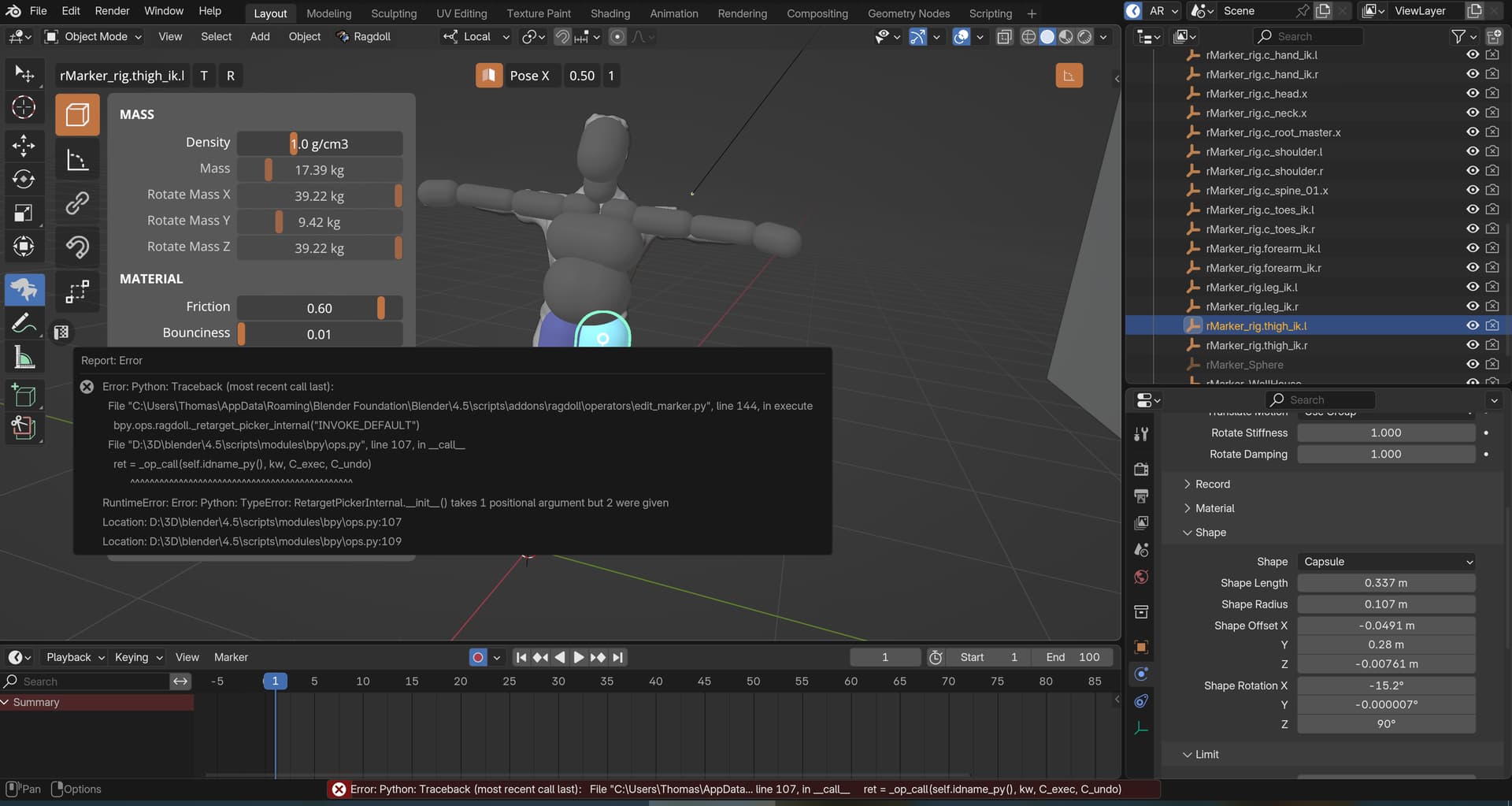Toggle visibility of rMarker_rig.thigh_ik.r
Viewport: 1512px width, 806px height.
[x=1472, y=345]
